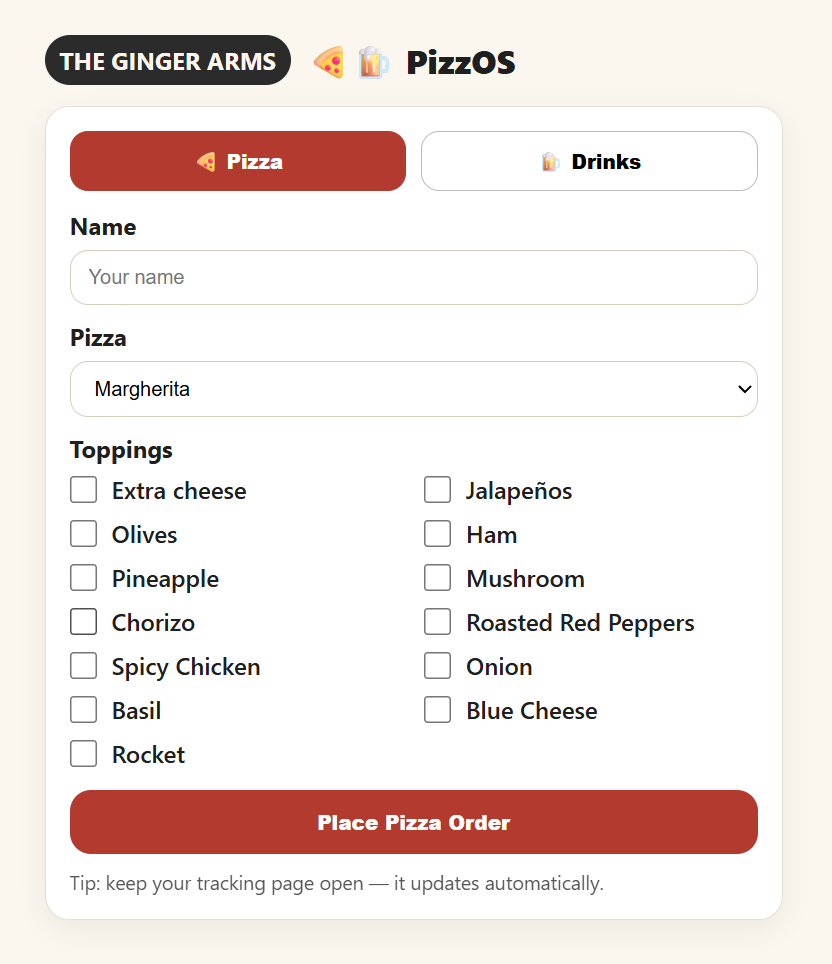Switch to the Drinks tab
The image size is (832, 964).
pos(589,161)
